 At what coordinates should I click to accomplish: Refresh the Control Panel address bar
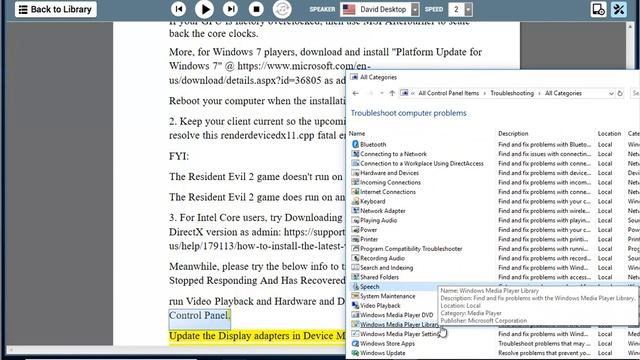(620, 93)
